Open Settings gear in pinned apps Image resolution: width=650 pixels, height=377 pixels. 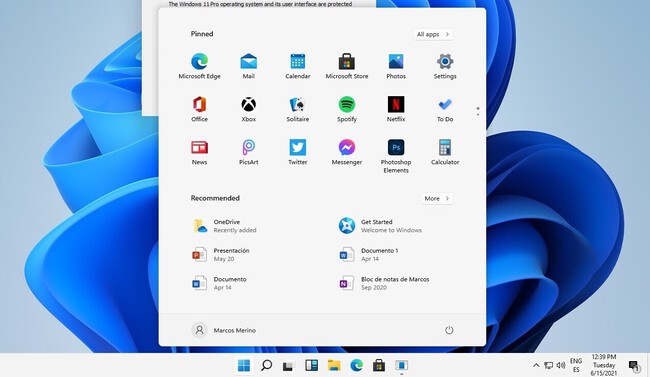click(445, 66)
